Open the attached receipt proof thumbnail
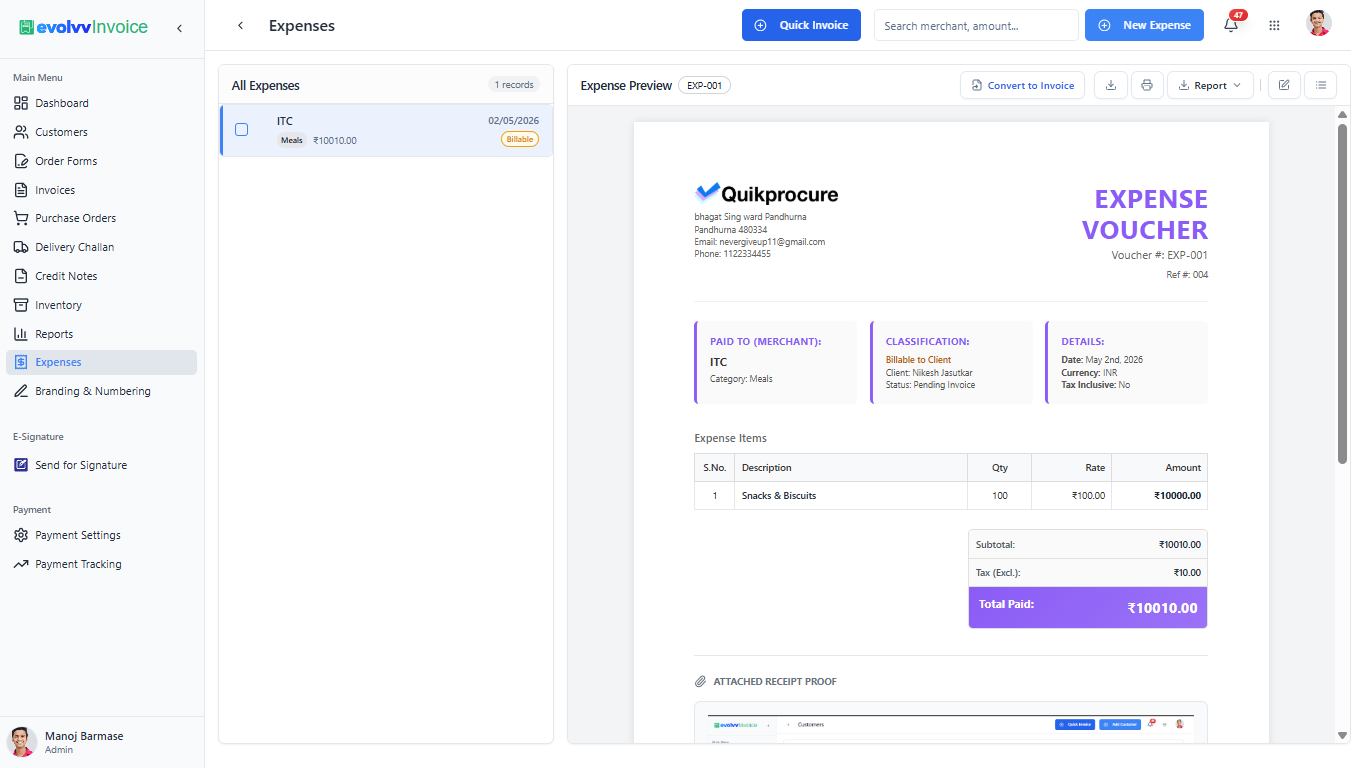Image resolution: width=1366 pixels, height=768 pixels. [951, 726]
